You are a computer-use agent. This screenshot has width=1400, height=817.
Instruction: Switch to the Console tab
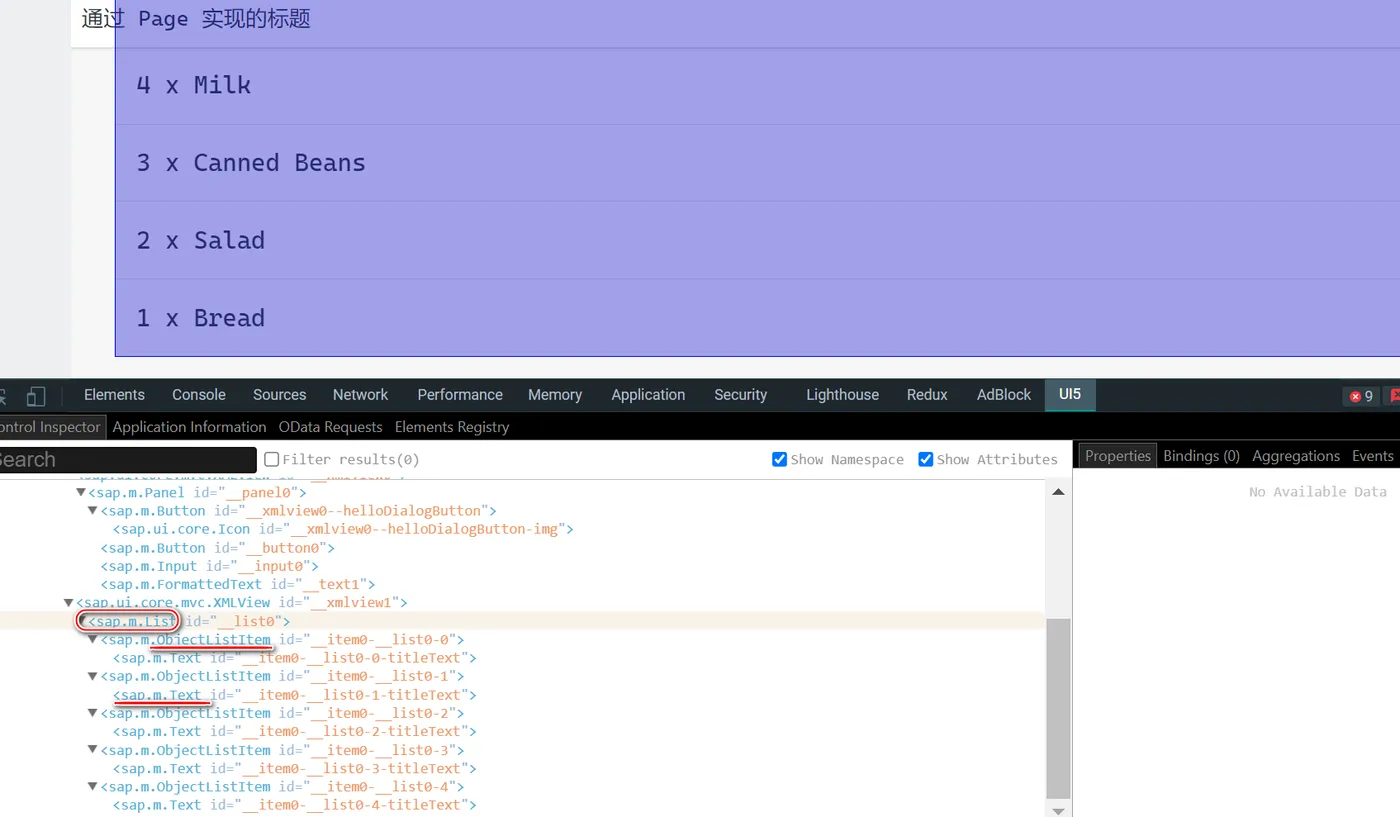coord(199,395)
